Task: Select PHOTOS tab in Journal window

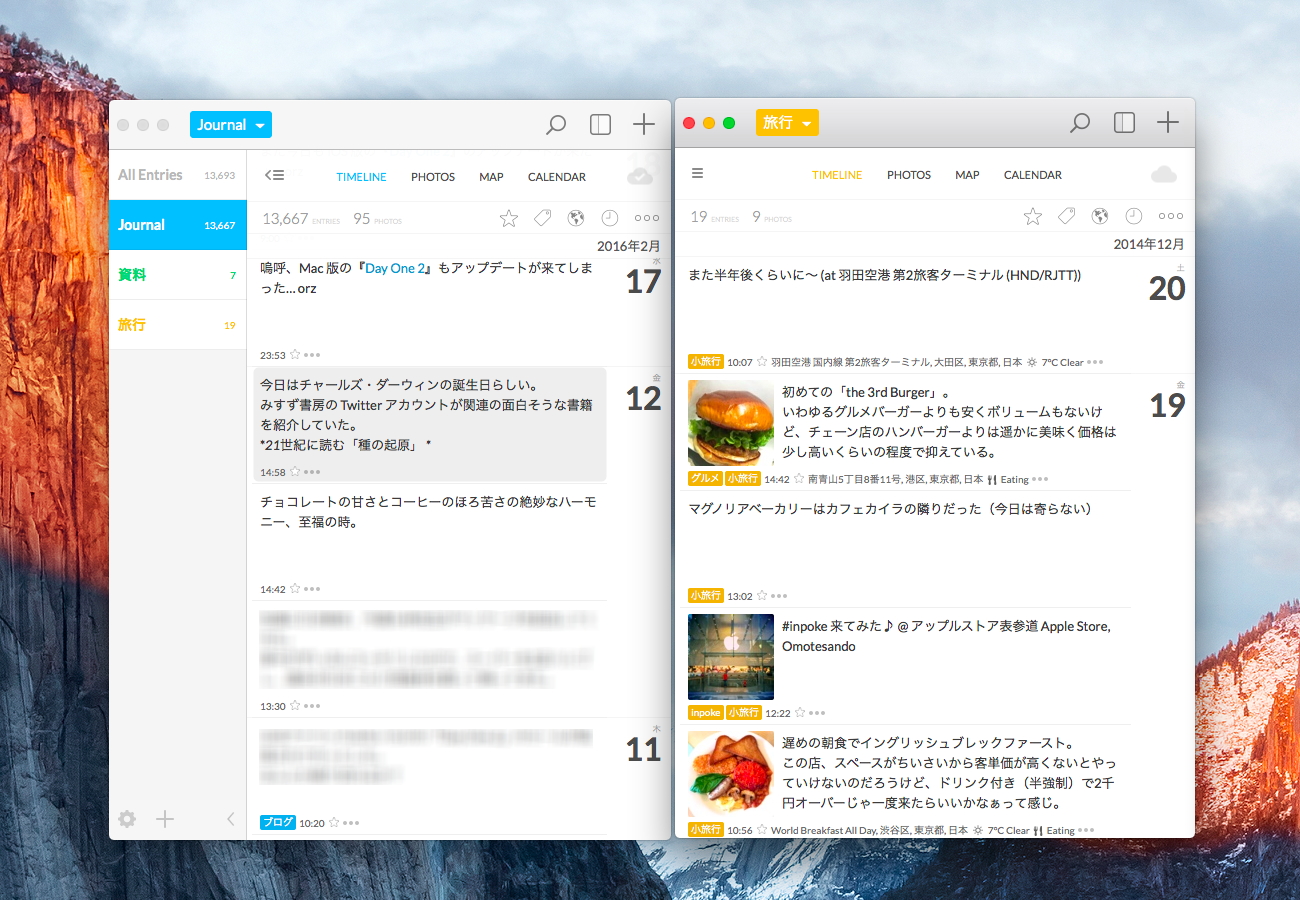Action: coord(433,177)
